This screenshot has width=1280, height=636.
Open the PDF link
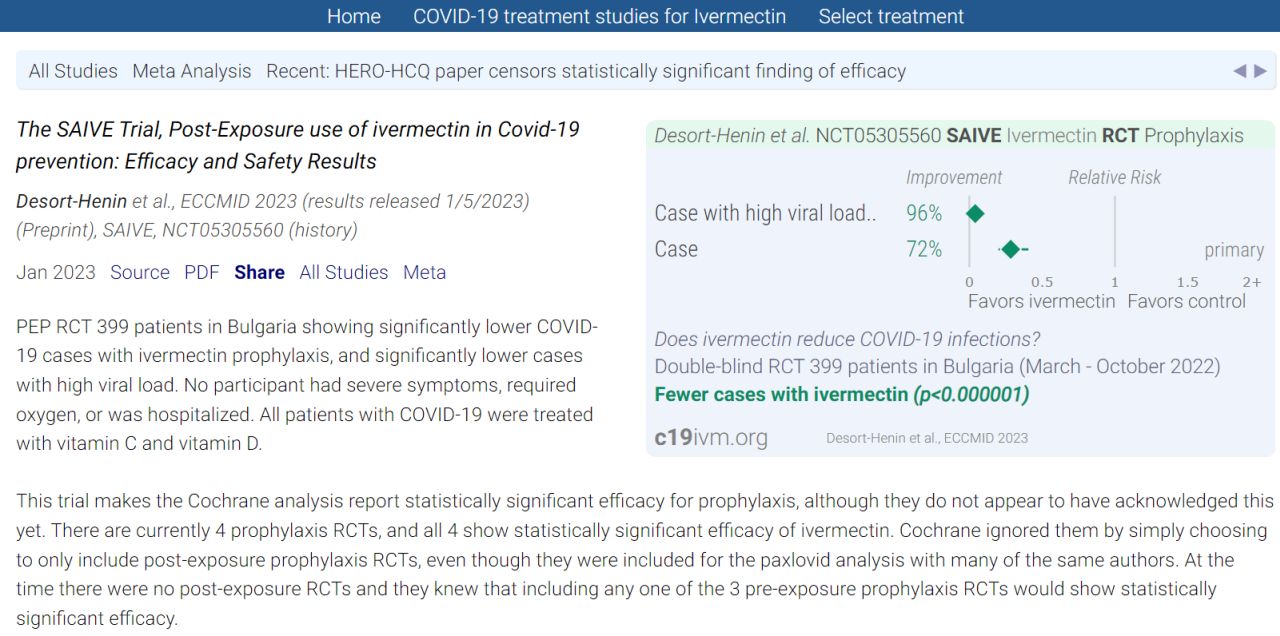[x=201, y=272]
